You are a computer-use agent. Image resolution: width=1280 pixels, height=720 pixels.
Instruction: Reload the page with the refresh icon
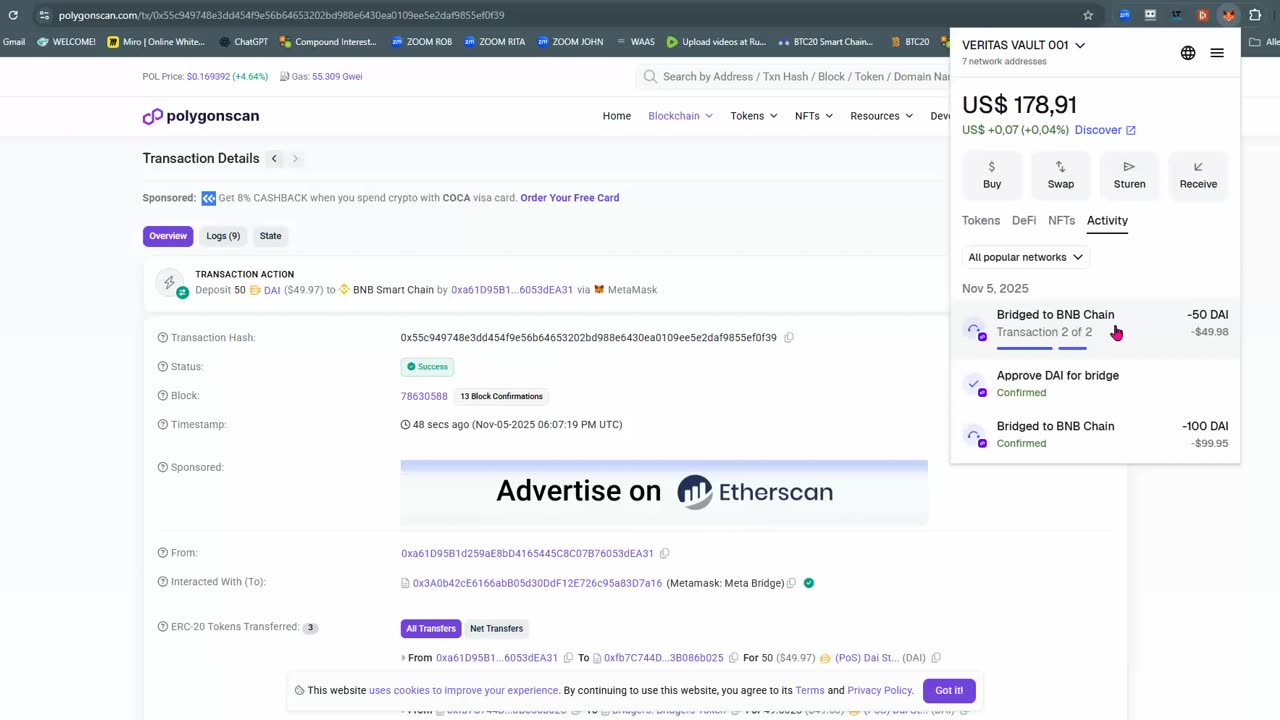(x=13, y=15)
